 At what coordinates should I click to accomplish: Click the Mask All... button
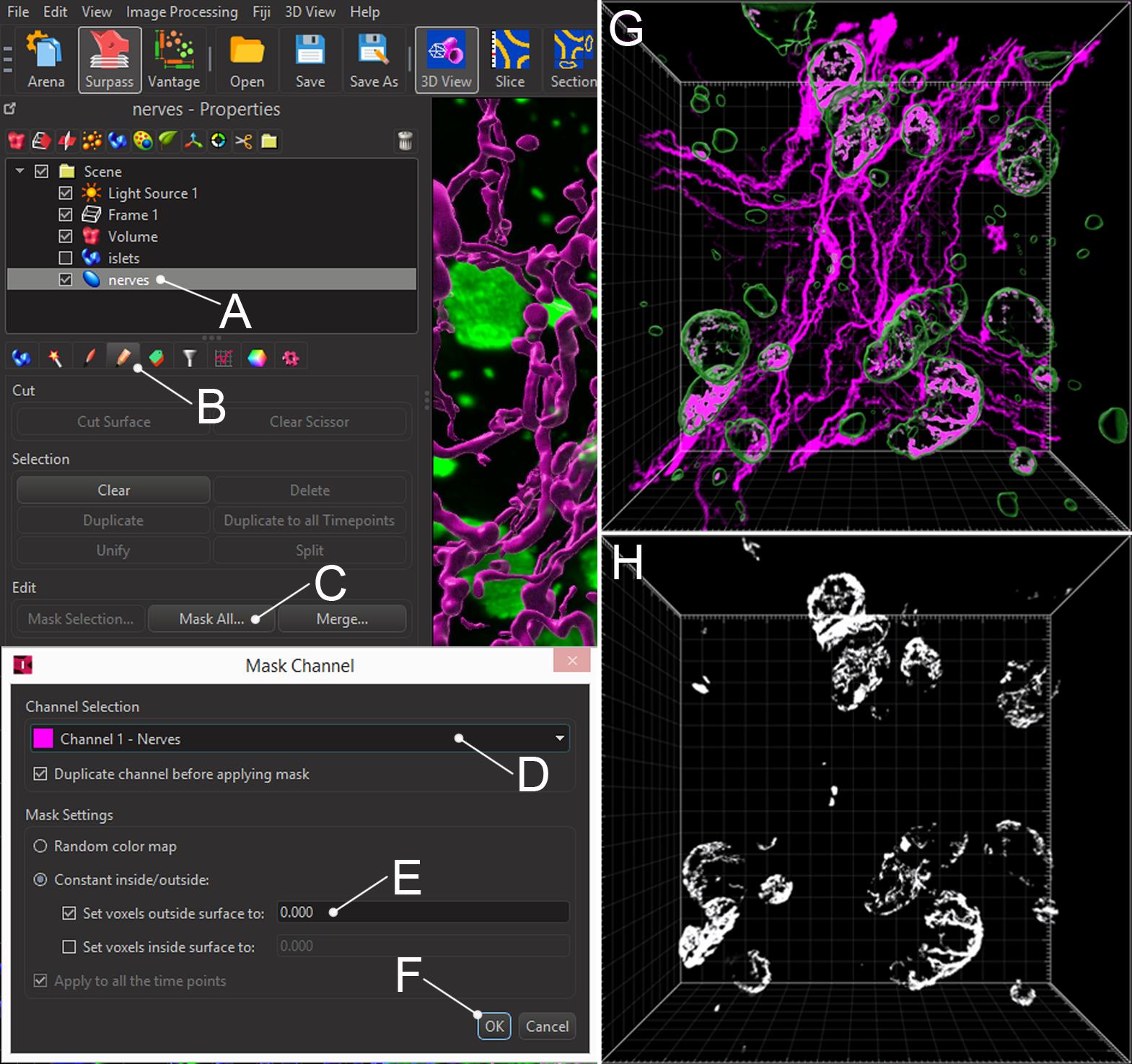[x=211, y=619]
